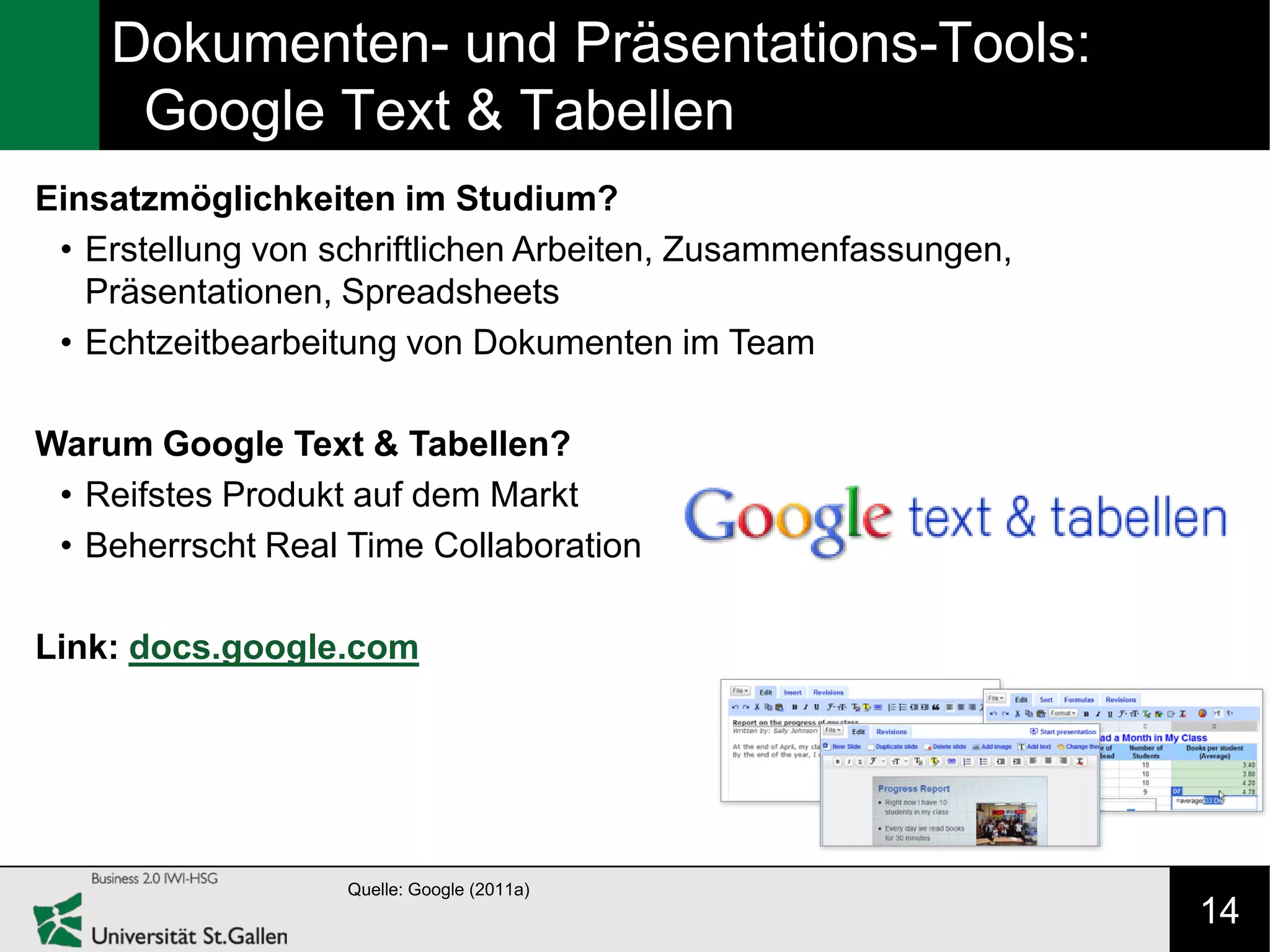Screen dimensions: 1270x952
Task: Toggle underline in the document editor toolbar
Action: click(817, 707)
